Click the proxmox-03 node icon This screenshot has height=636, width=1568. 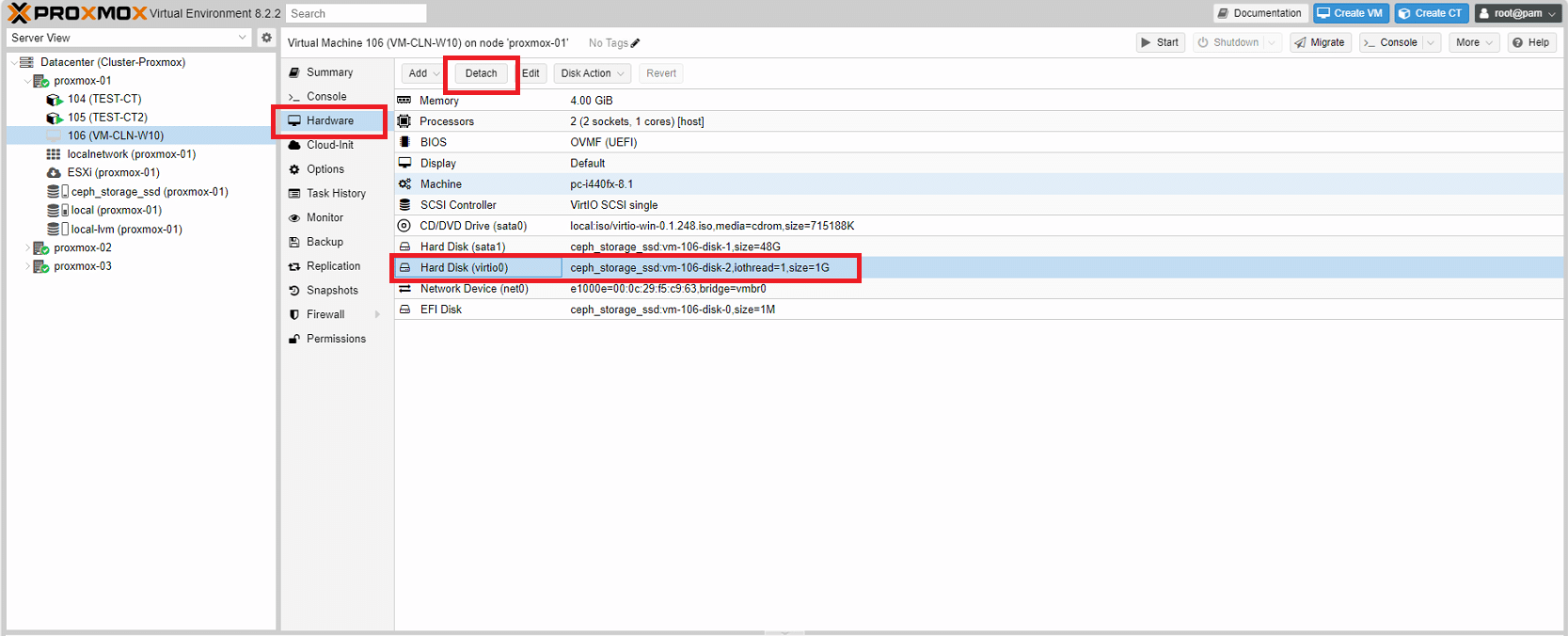pyautogui.click(x=41, y=267)
